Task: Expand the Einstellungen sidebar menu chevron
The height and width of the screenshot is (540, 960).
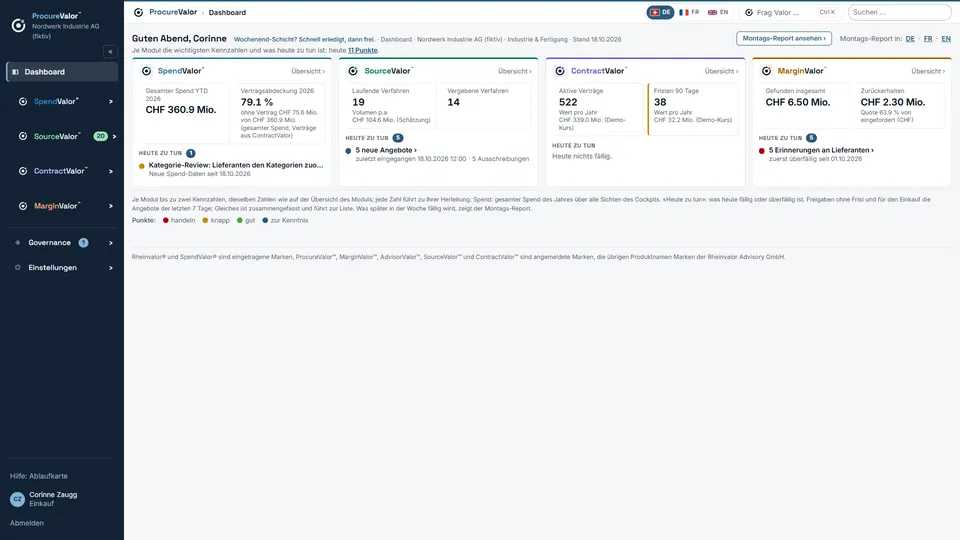Action: point(111,268)
